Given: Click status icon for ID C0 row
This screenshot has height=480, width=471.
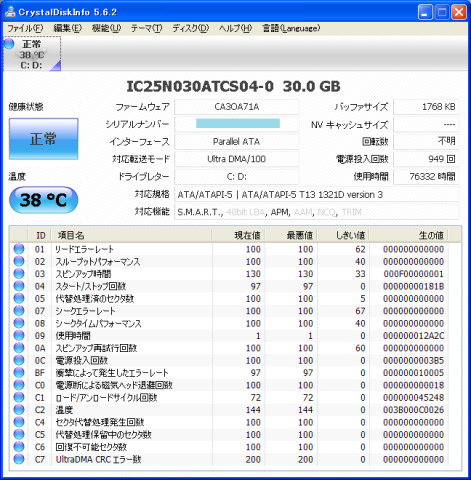Looking at the screenshot, I should [x=19, y=385].
